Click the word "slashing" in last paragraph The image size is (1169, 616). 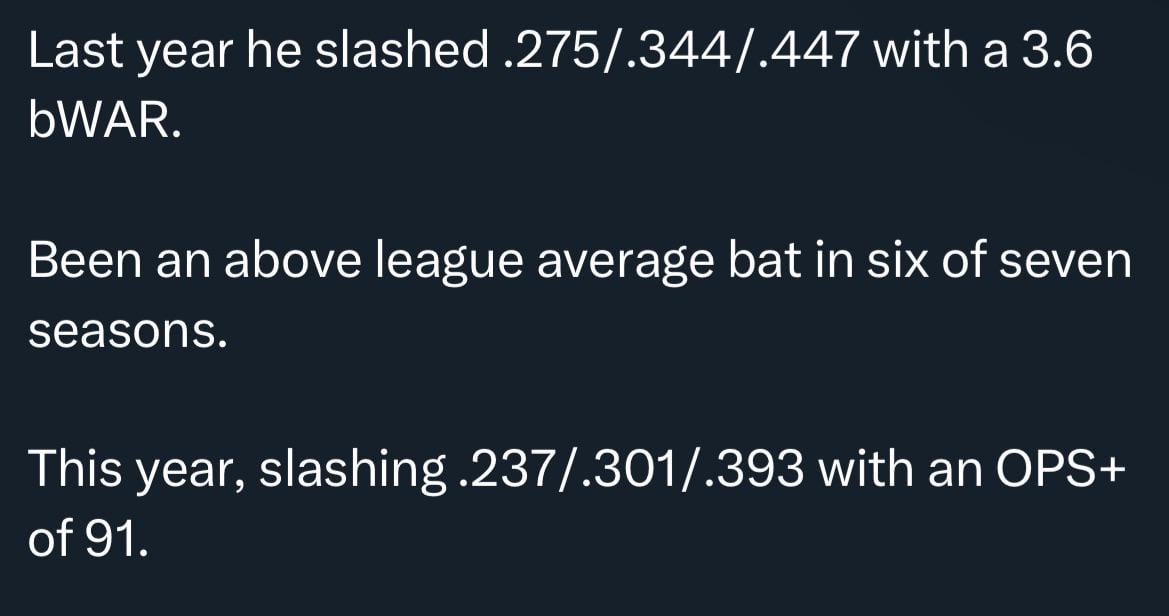351,470
